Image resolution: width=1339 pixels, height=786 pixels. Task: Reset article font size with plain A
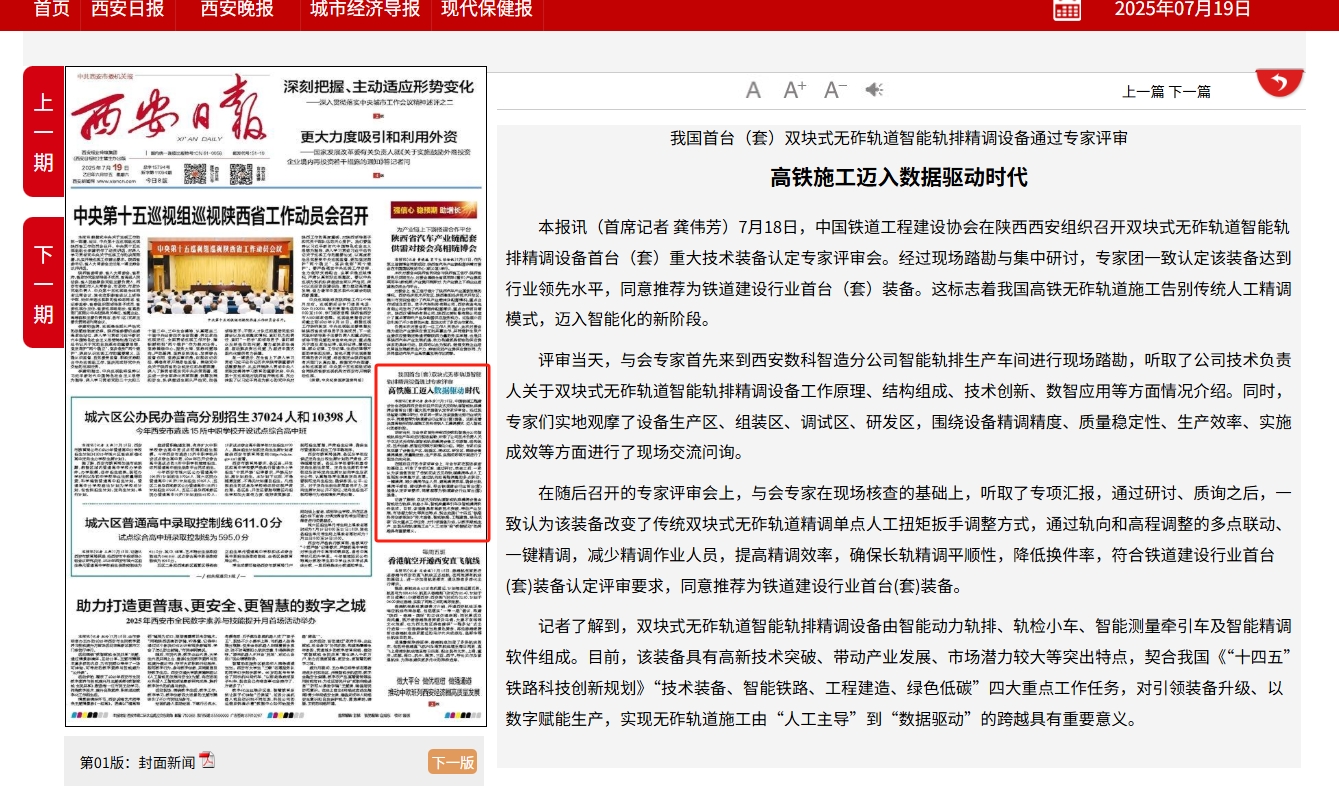coord(754,91)
